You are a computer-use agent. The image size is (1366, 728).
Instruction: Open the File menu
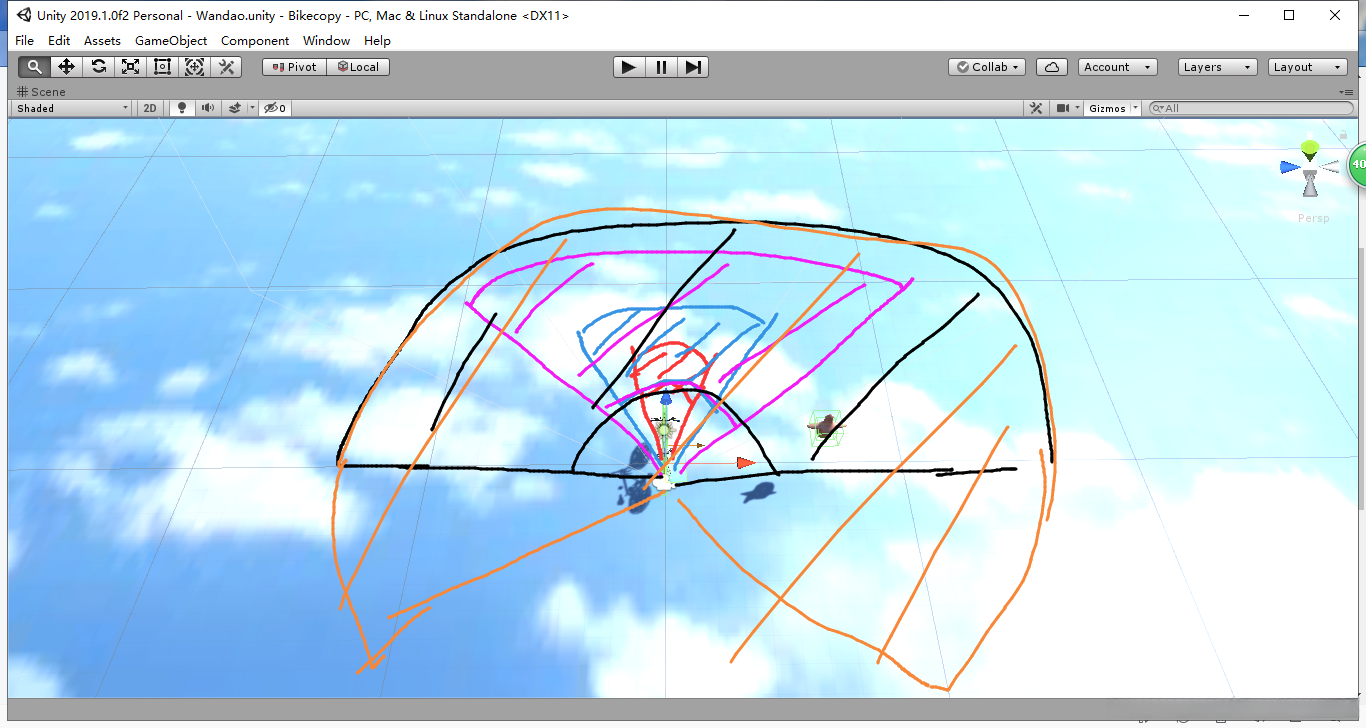point(24,40)
